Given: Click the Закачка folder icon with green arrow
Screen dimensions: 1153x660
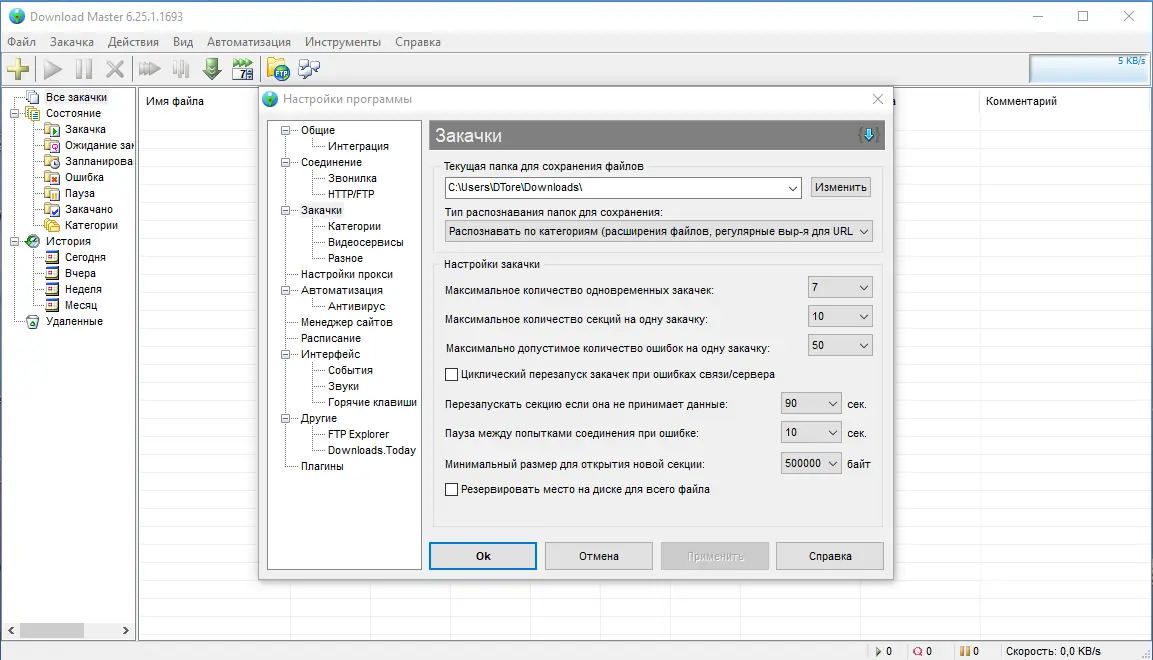Looking at the screenshot, I should [x=51, y=129].
